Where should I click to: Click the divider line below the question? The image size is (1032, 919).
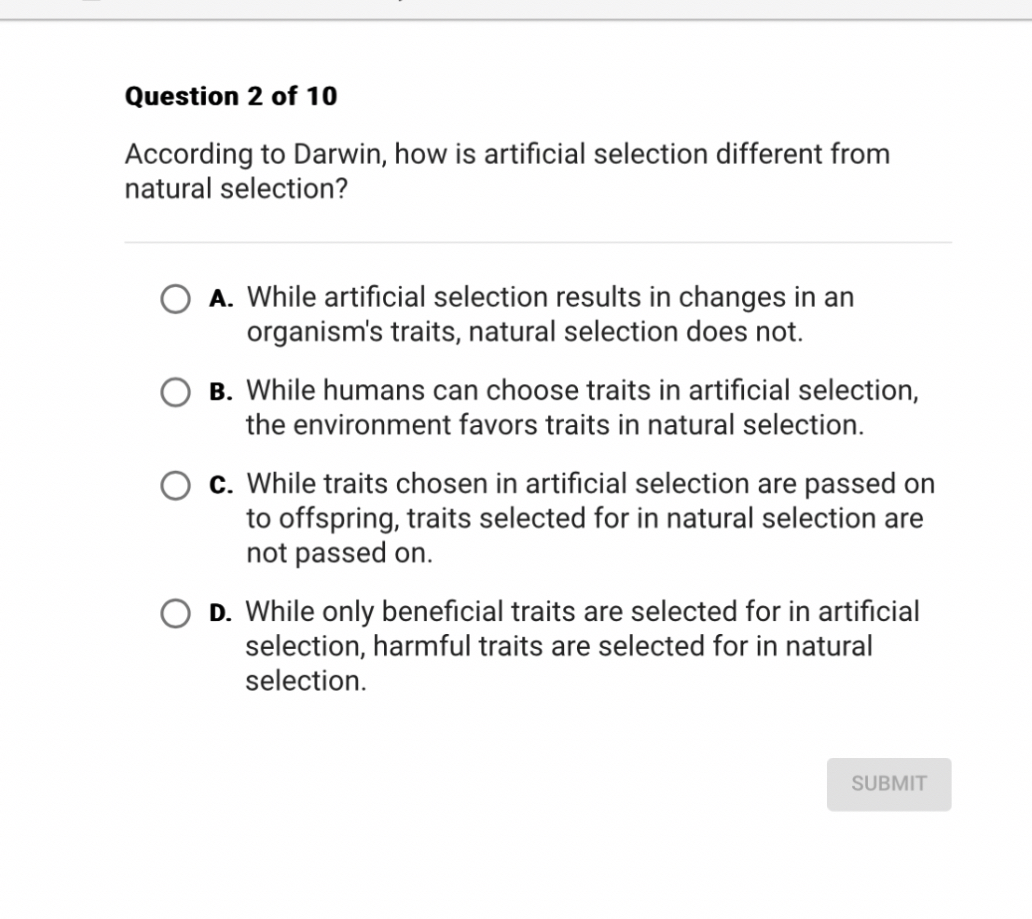tap(538, 240)
